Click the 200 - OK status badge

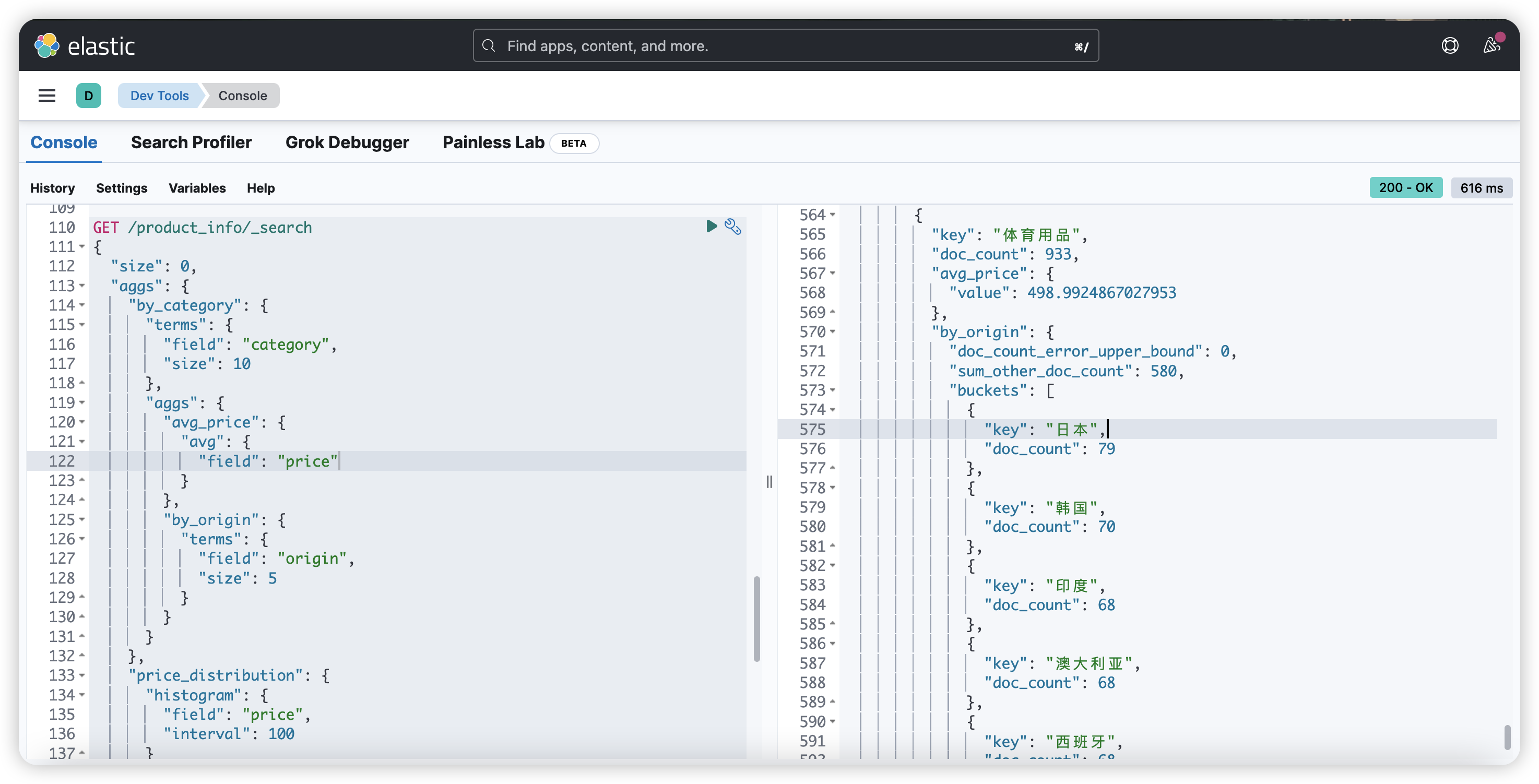pyautogui.click(x=1405, y=187)
